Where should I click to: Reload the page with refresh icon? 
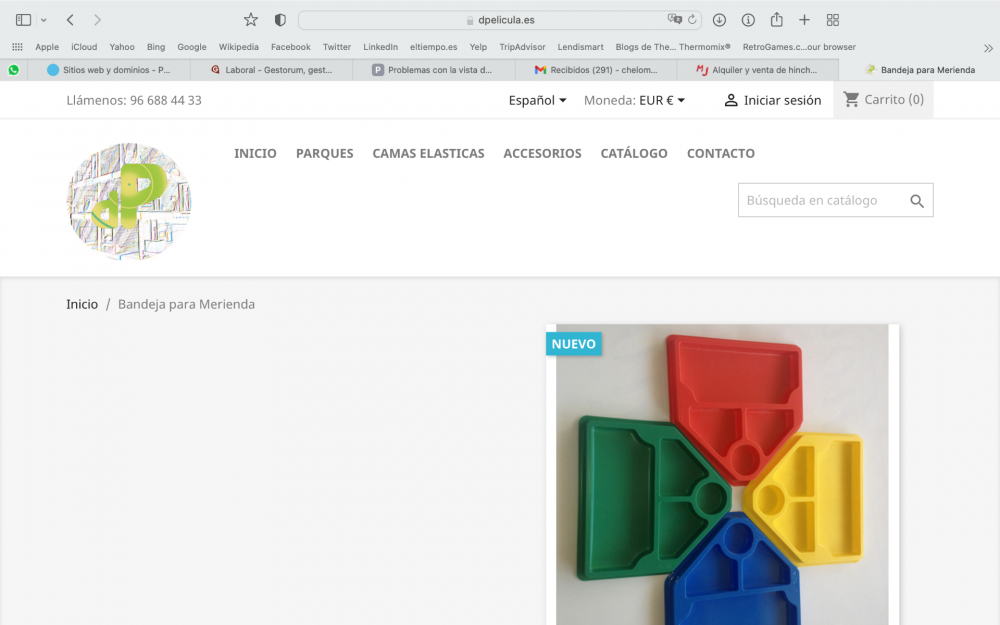click(692, 20)
